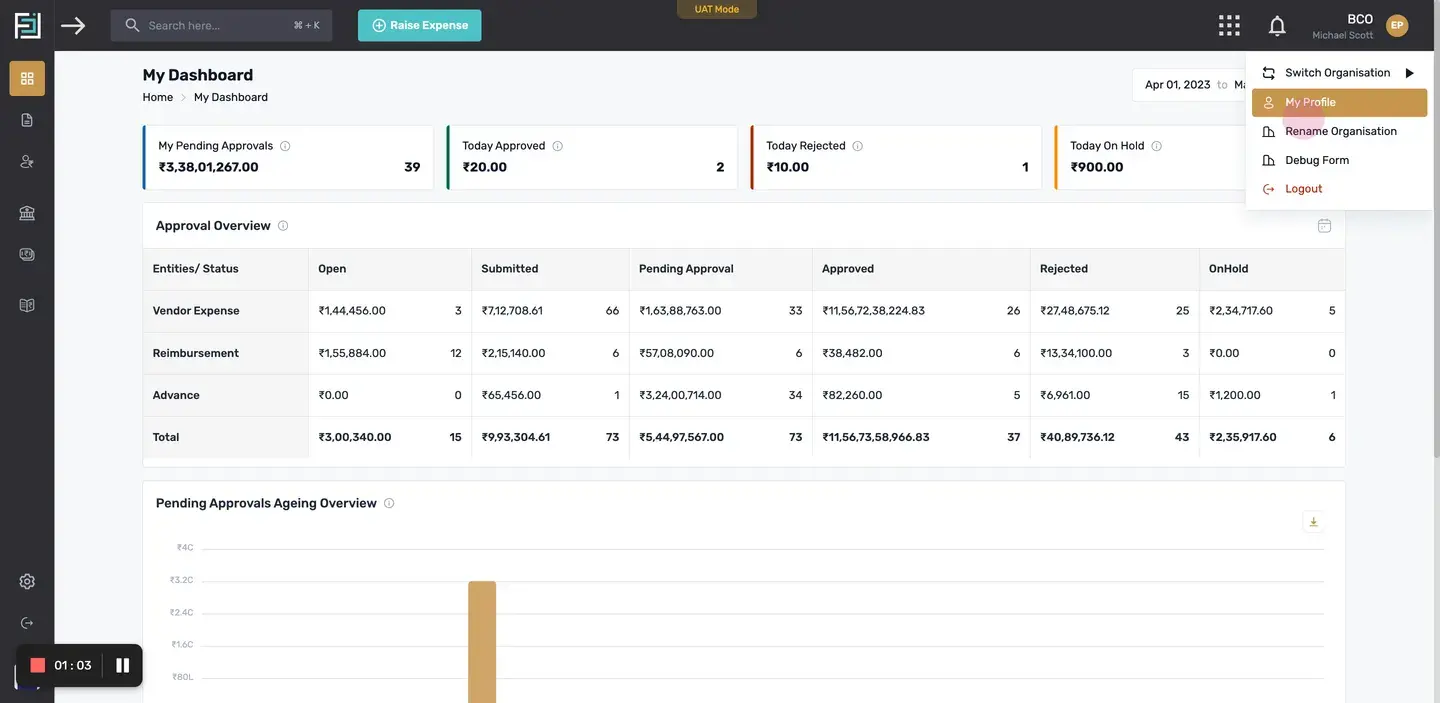The width and height of the screenshot is (1440, 703).
Task: Choose Rename Organisation in the user menu
Action: (1339, 131)
